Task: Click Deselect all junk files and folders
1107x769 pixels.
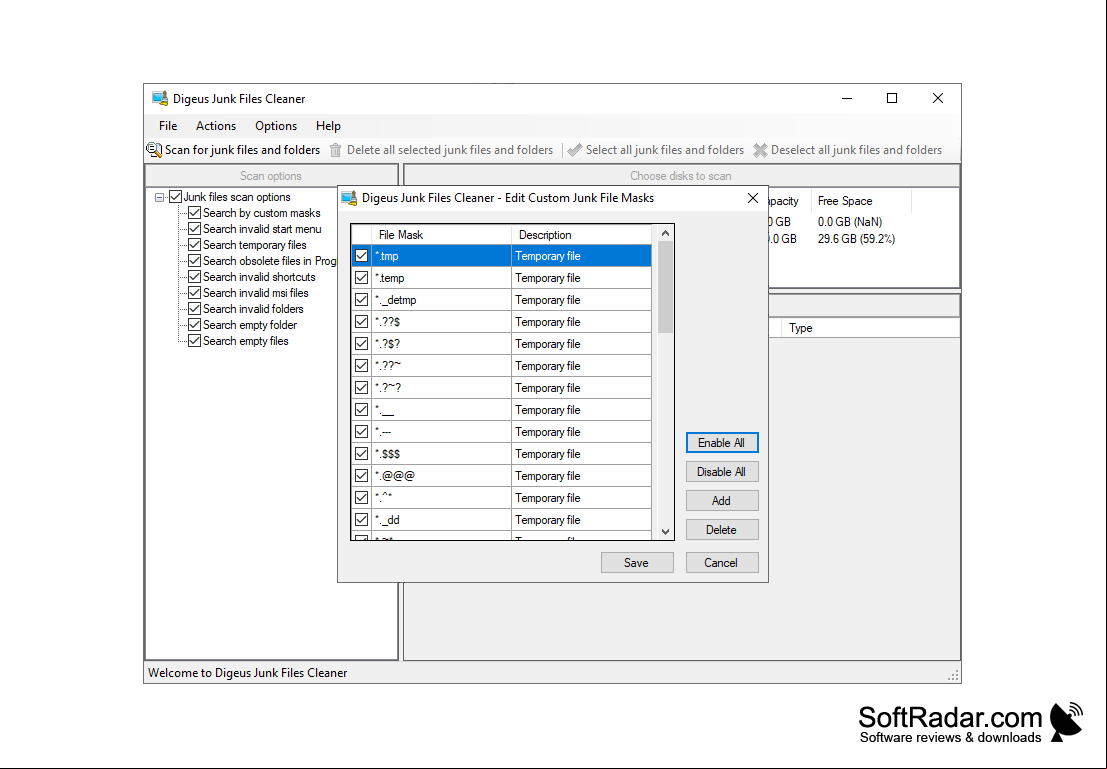Action: click(848, 150)
